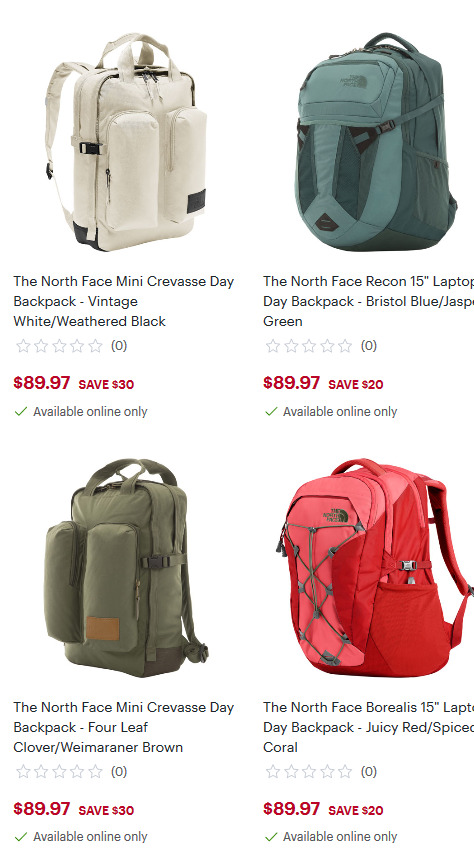This screenshot has height=852, width=474.
Task: Click green availability checkmark under Borealis backpack
Action: 271,837
